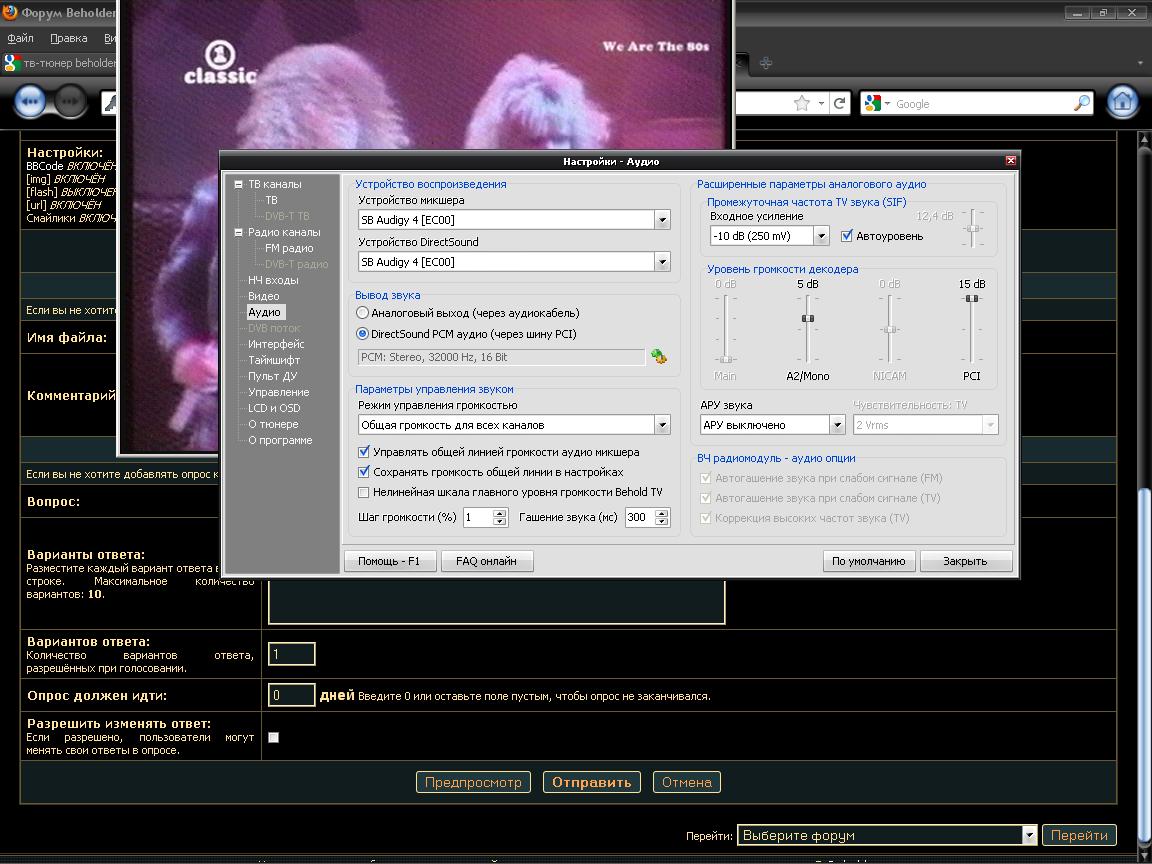Click the A2/Mono volume slider handle

coord(807,319)
